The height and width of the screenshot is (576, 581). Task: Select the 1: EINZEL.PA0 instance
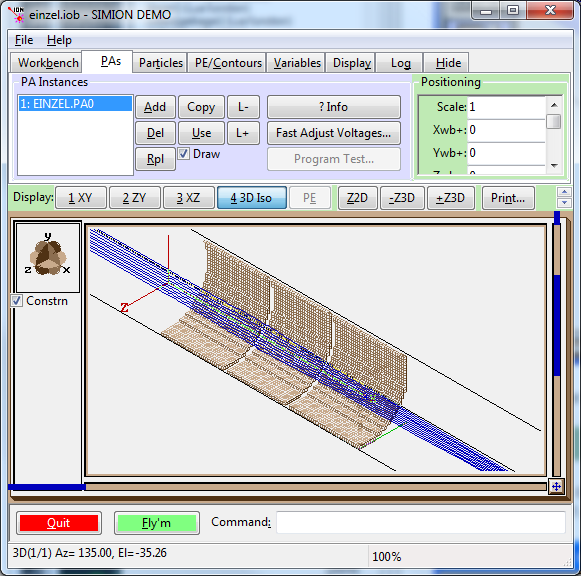tap(75, 104)
